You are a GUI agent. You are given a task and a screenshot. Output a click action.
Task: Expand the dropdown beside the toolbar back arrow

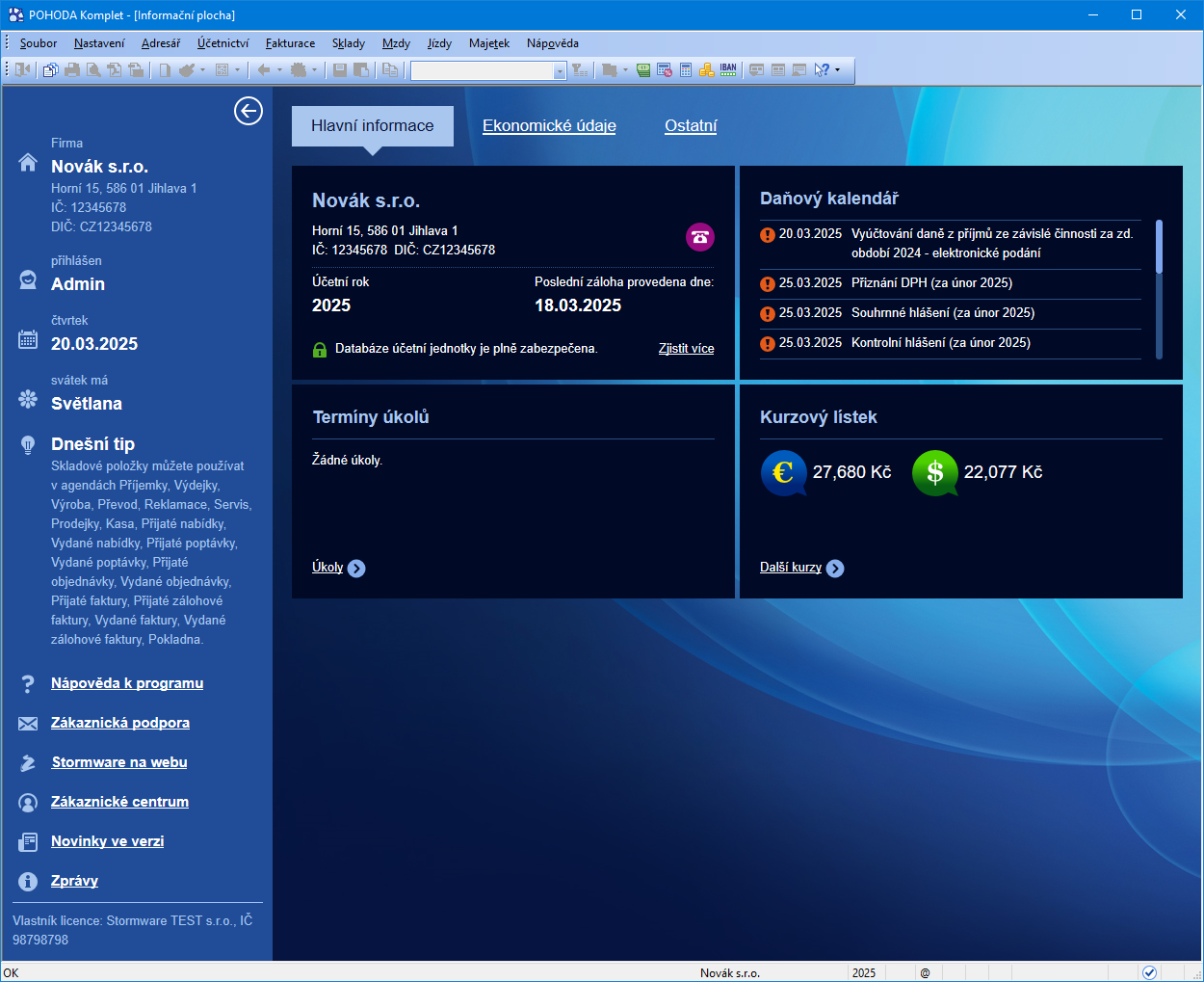tap(279, 69)
